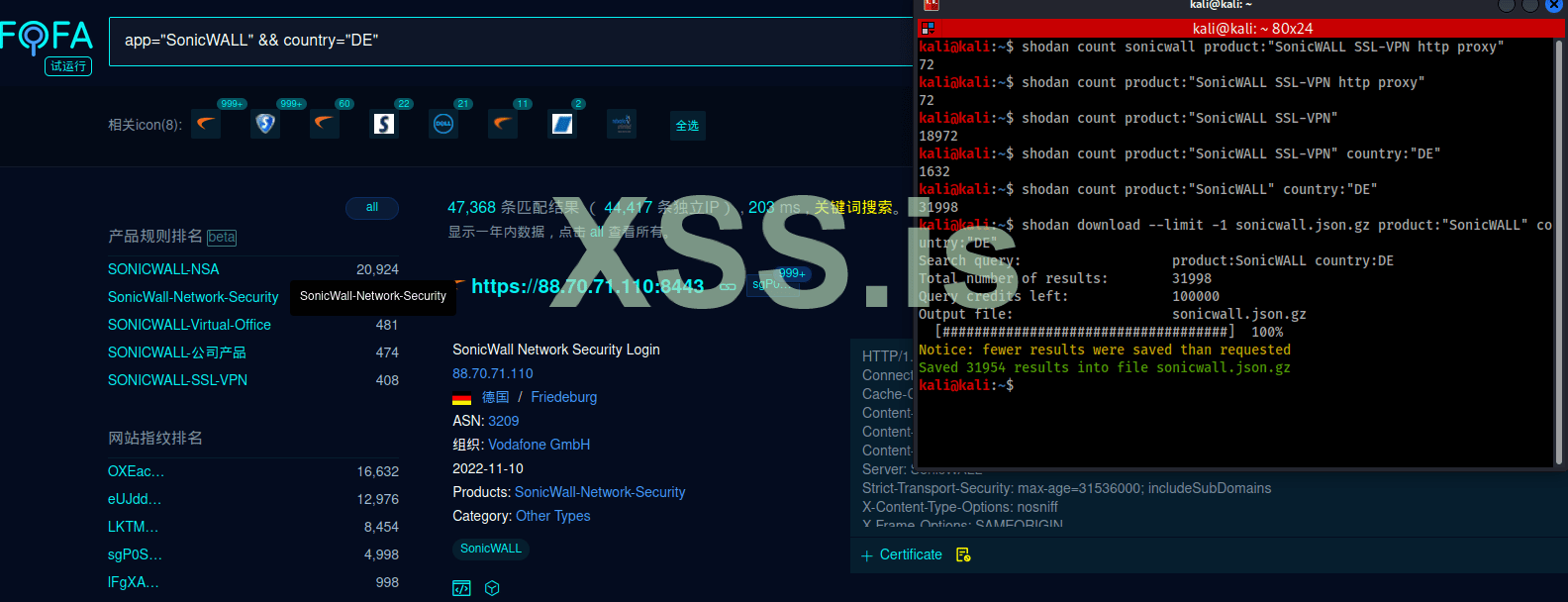Filter by sgP0S… site fingerprint
This screenshot has width=1568, height=602.
point(135,554)
